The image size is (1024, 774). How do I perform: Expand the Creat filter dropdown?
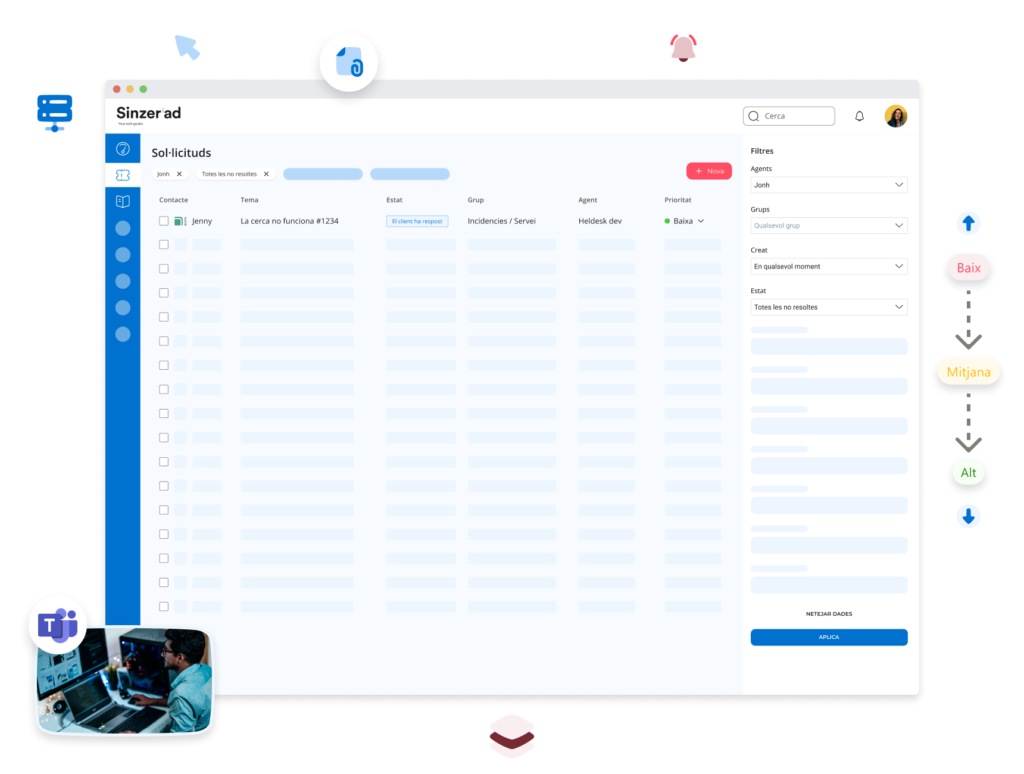click(x=828, y=267)
